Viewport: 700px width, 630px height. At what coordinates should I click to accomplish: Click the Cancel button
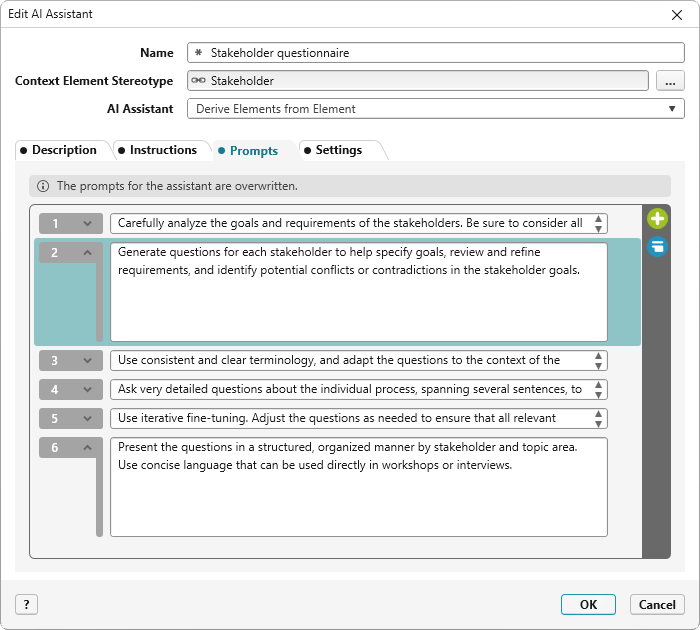(657, 605)
